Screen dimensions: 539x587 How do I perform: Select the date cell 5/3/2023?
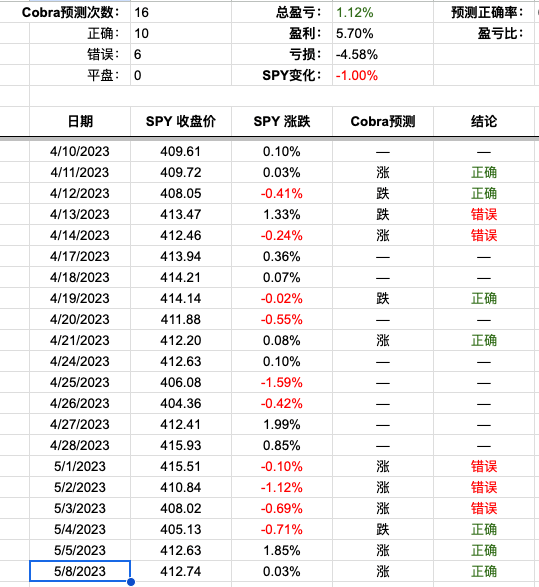point(80,508)
